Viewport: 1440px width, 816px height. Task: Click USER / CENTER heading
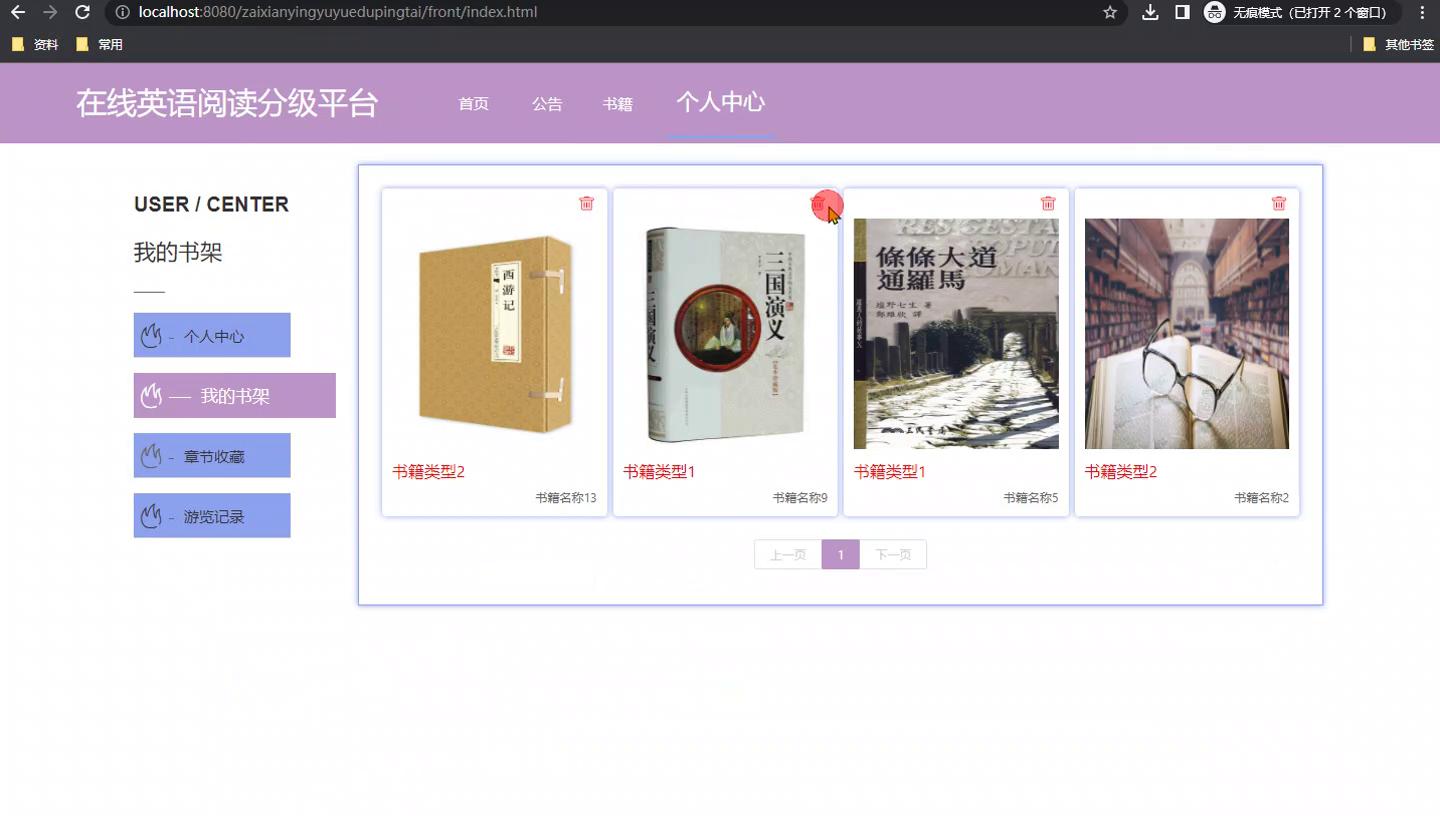click(x=211, y=204)
